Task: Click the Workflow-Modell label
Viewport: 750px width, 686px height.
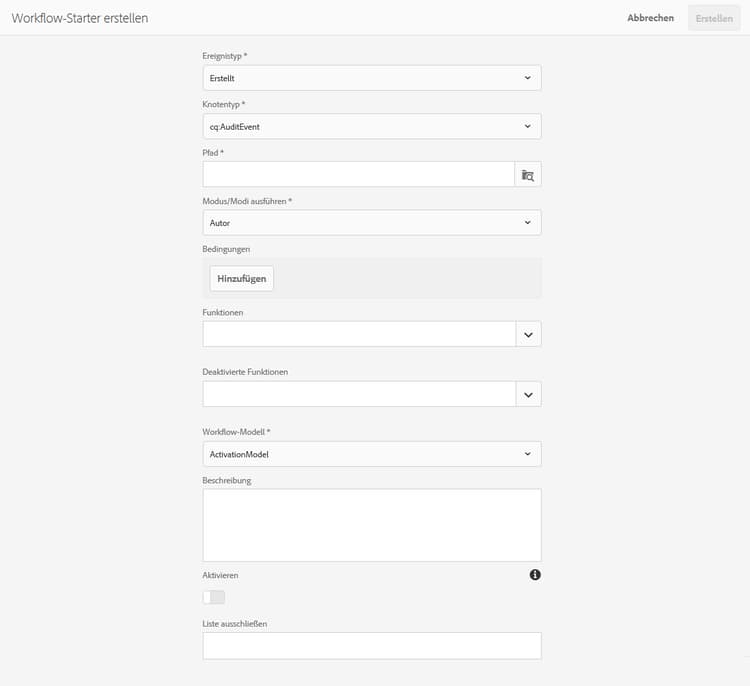Action: pos(236,432)
